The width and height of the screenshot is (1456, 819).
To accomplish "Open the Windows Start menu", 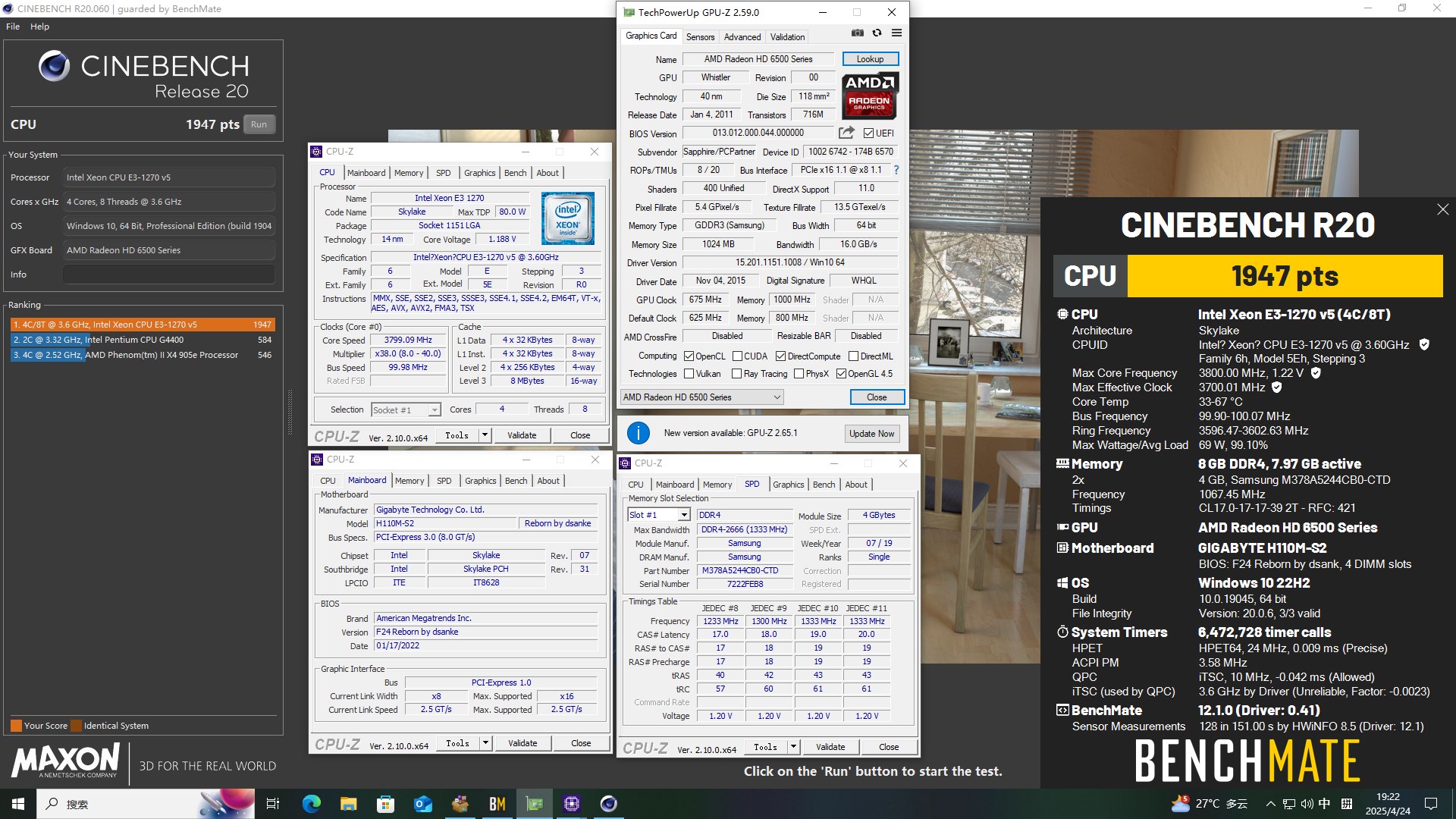I will click(x=18, y=804).
